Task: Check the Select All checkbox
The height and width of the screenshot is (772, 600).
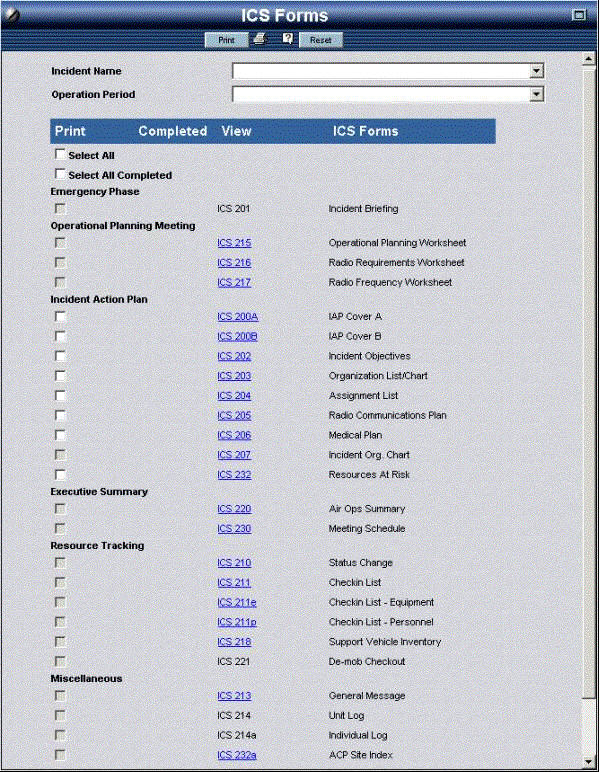Action: point(61,155)
